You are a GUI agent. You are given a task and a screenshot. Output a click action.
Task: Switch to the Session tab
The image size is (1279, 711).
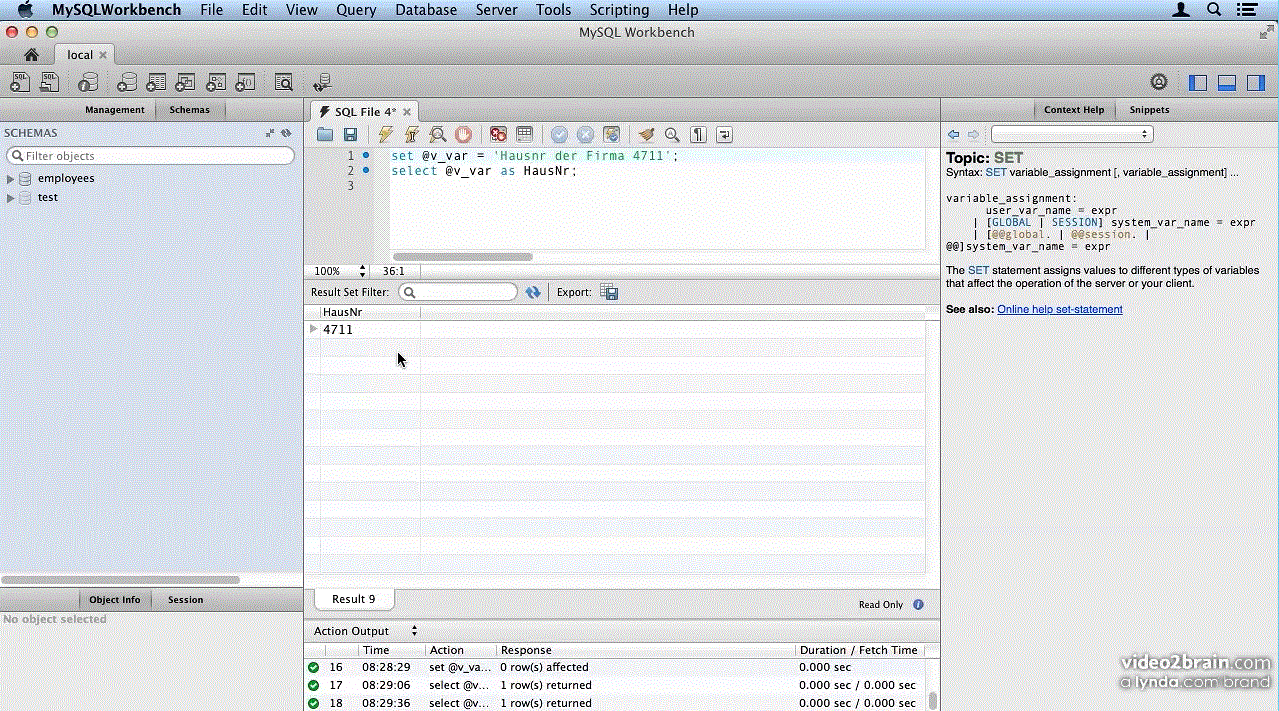click(x=185, y=600)
